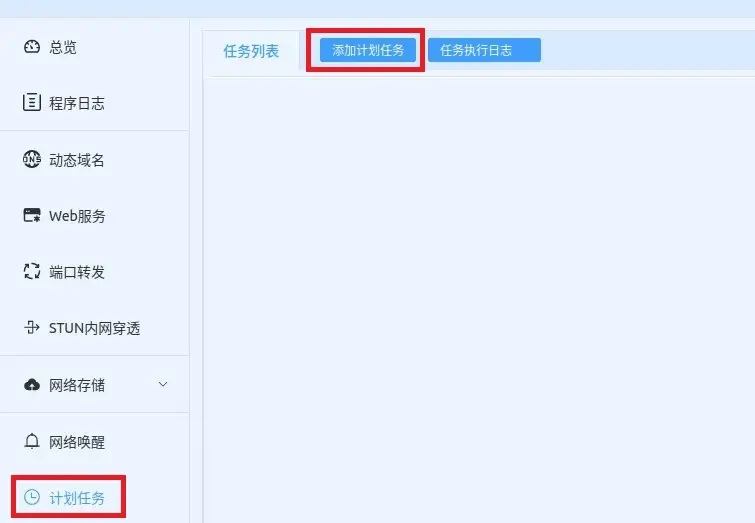Click the STUN内网穿透 arrow icon
Viewport: 755px width, 523px height.
coord(32,327)
